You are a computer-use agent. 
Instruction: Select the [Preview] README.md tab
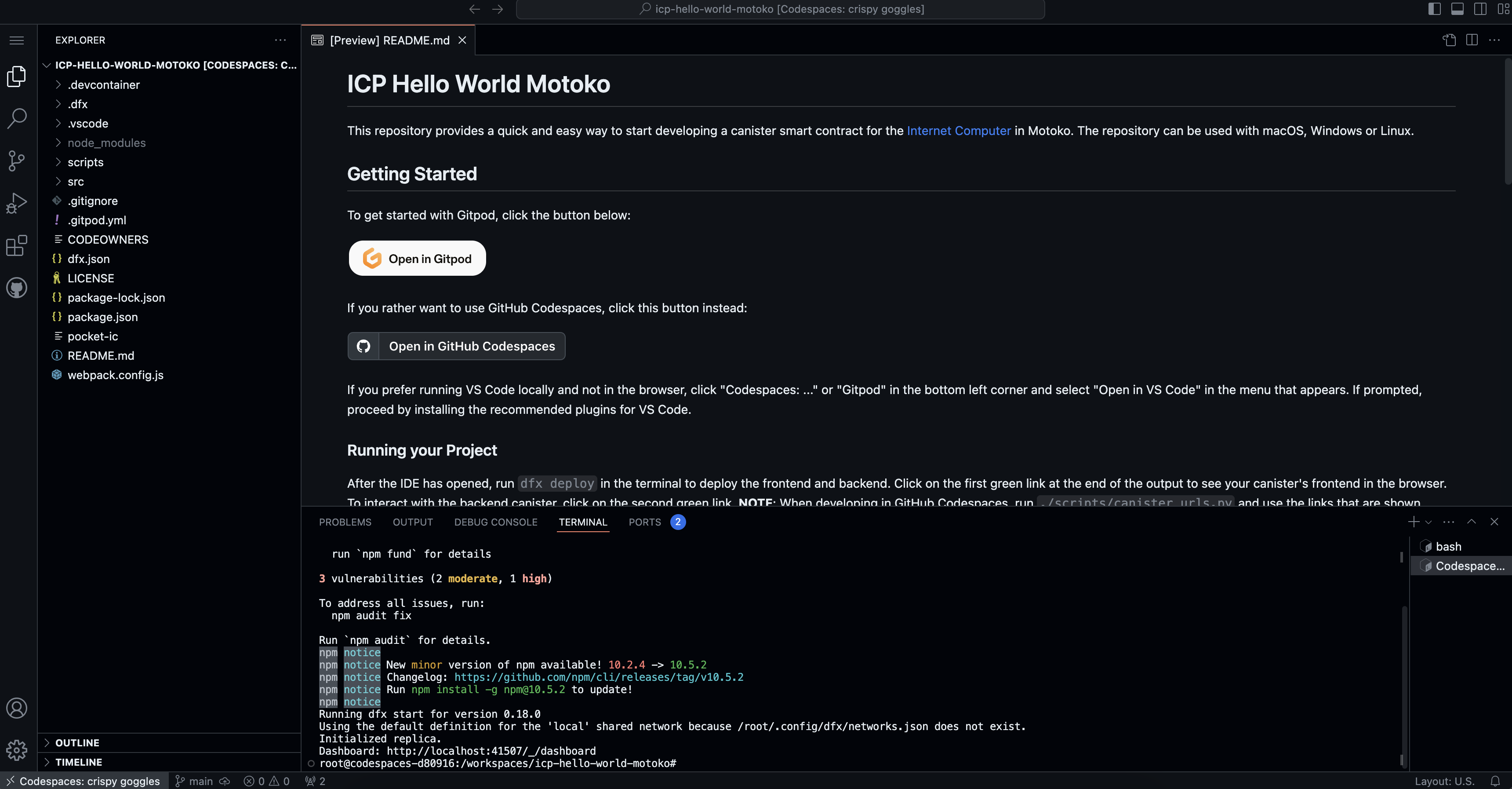(x=389, y=40)
